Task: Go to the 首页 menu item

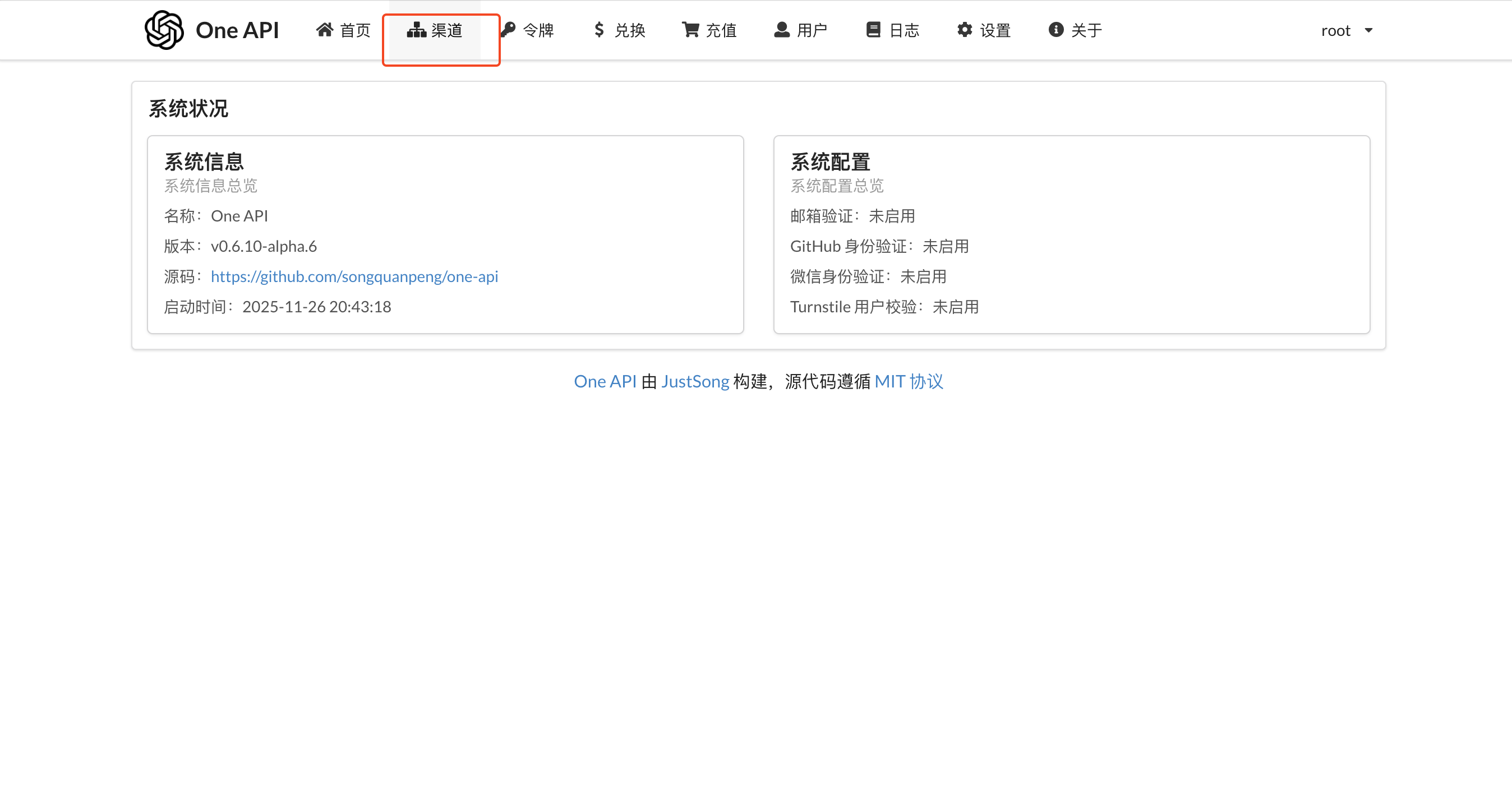Action: 343,30
